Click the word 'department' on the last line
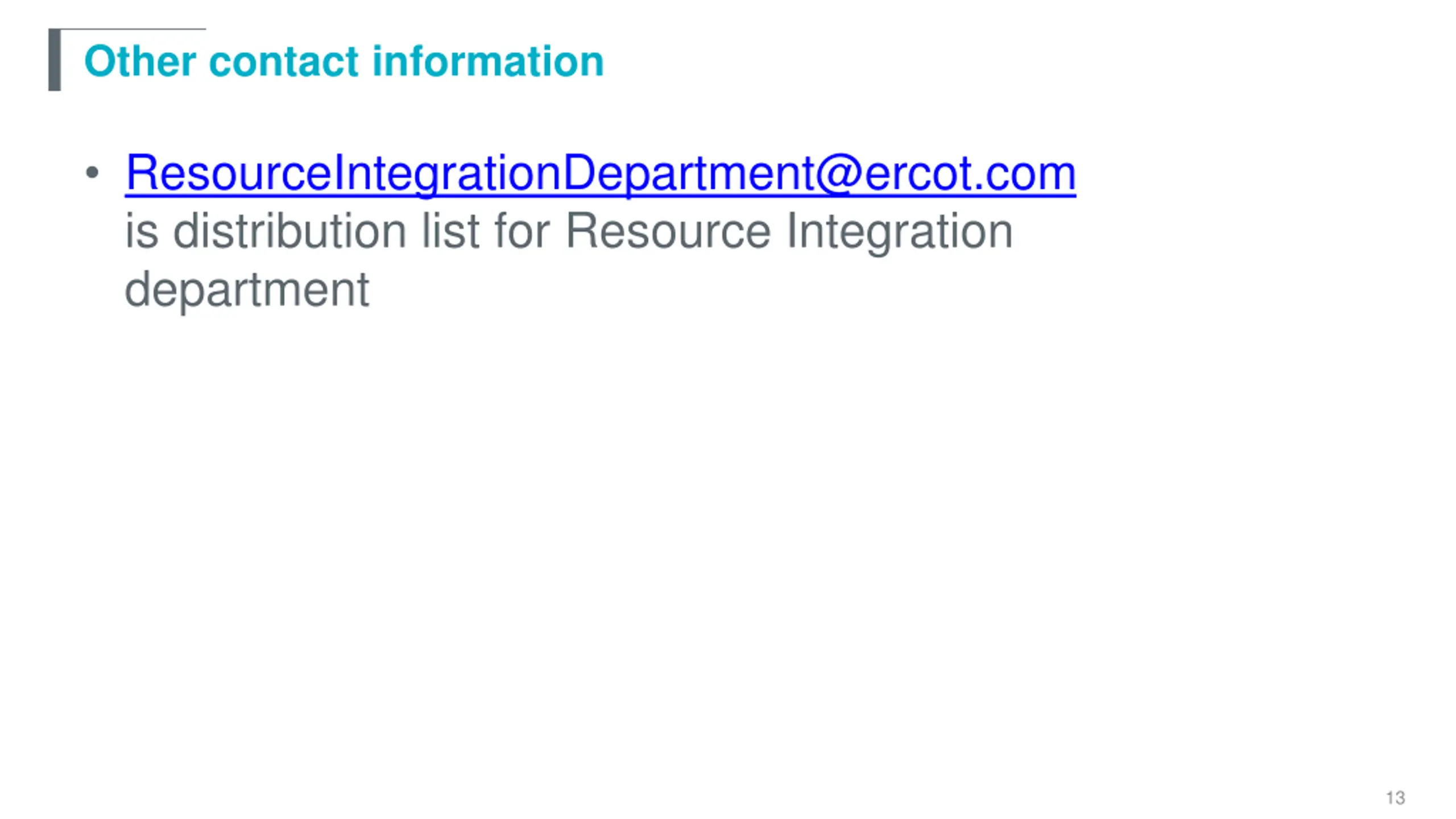The image size is (1456, 819). point(247,290)
